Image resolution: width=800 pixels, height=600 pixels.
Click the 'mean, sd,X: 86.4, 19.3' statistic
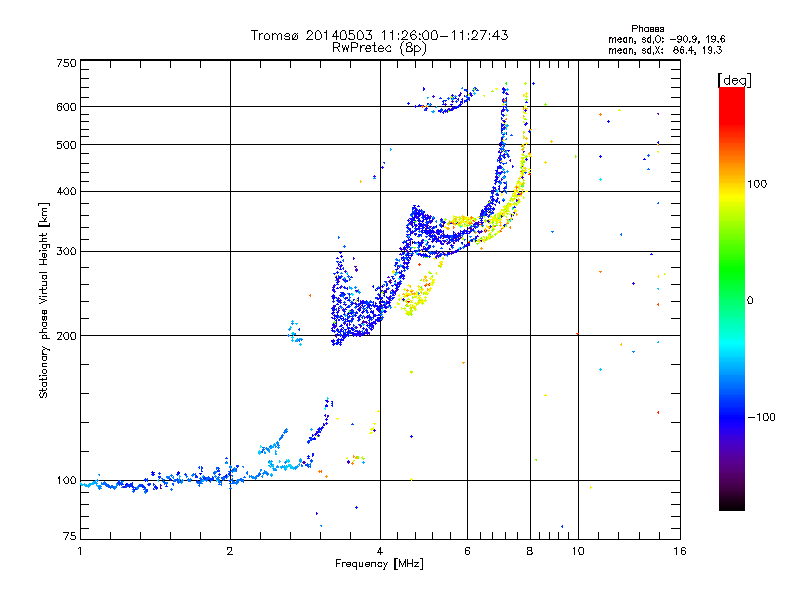(x=665, y=50)
